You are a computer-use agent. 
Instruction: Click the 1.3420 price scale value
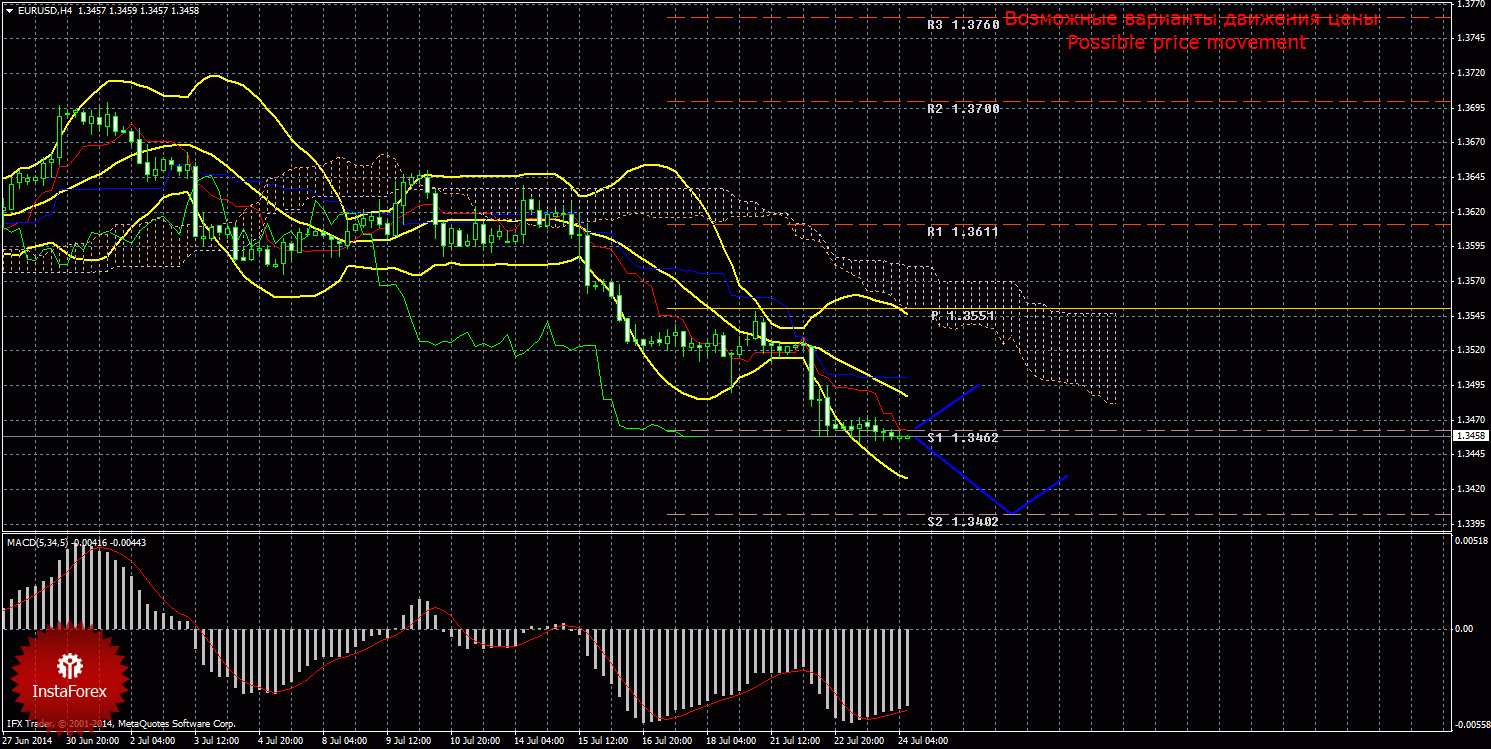coord(1470,489)
